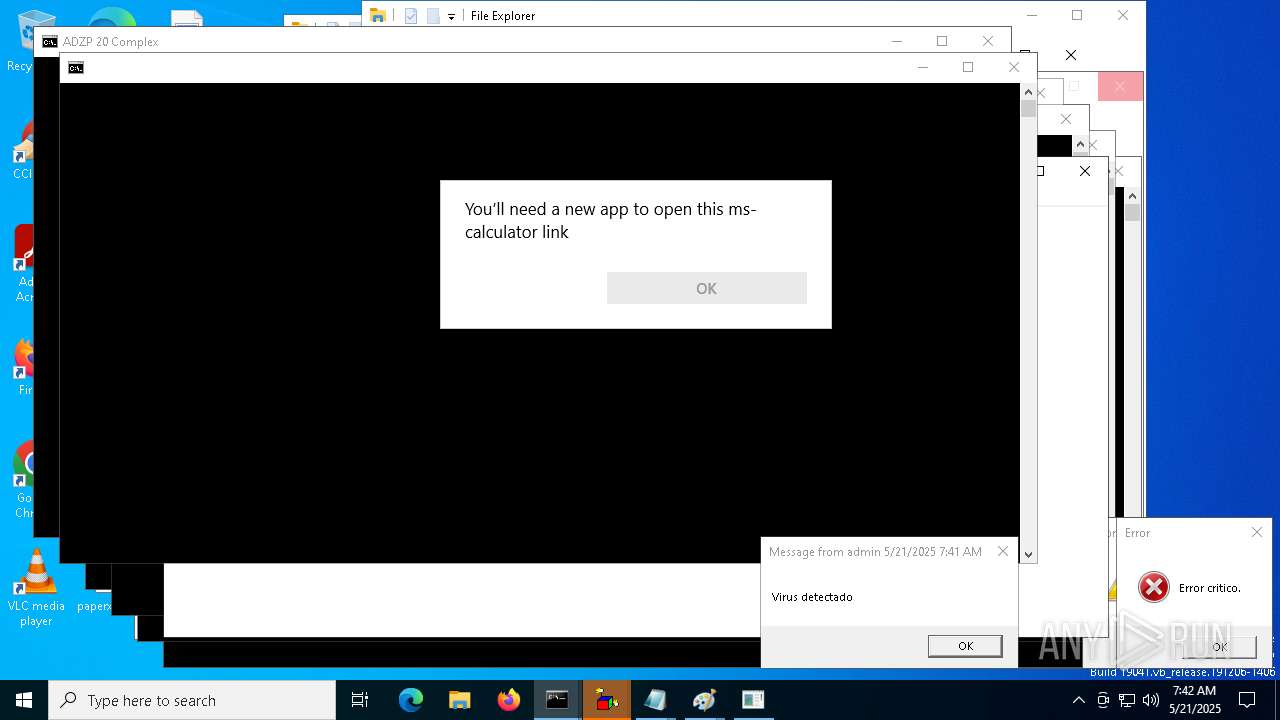Click the colored blocks app on the taskbar
Viewport: 1280px width, 720px height.
[606, 700]
